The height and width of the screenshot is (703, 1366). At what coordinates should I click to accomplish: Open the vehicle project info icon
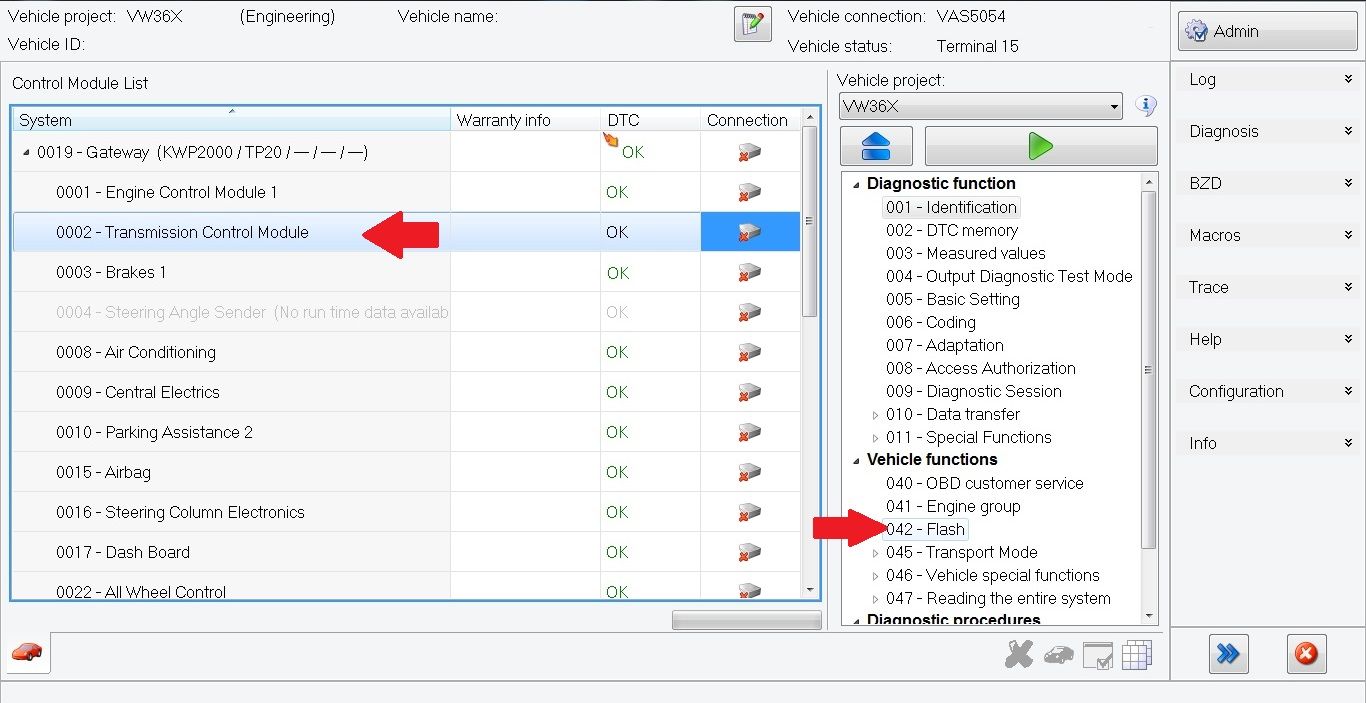(1146, 106)
